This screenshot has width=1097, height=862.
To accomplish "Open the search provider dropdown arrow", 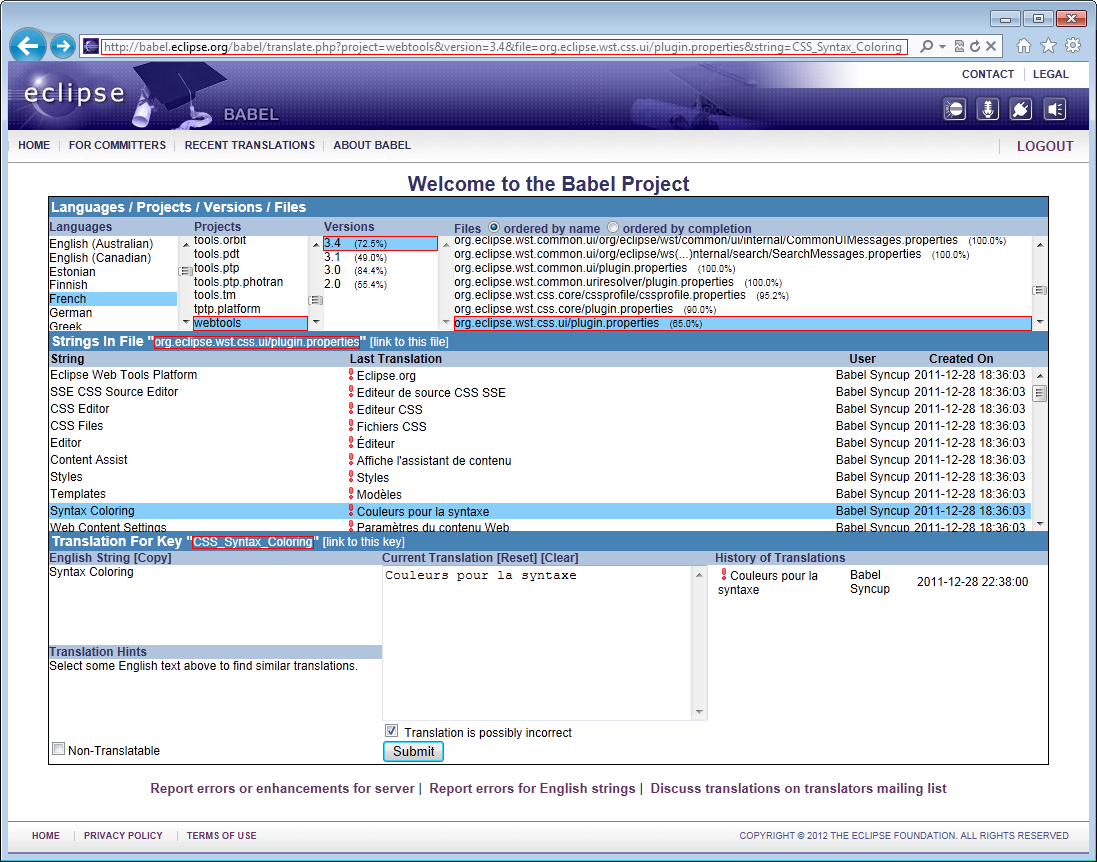I will point(942,47).
